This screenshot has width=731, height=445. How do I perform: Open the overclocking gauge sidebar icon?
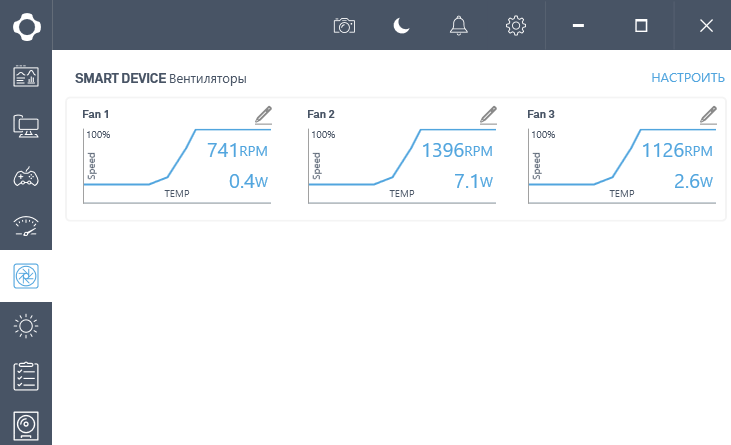(26, 227)
